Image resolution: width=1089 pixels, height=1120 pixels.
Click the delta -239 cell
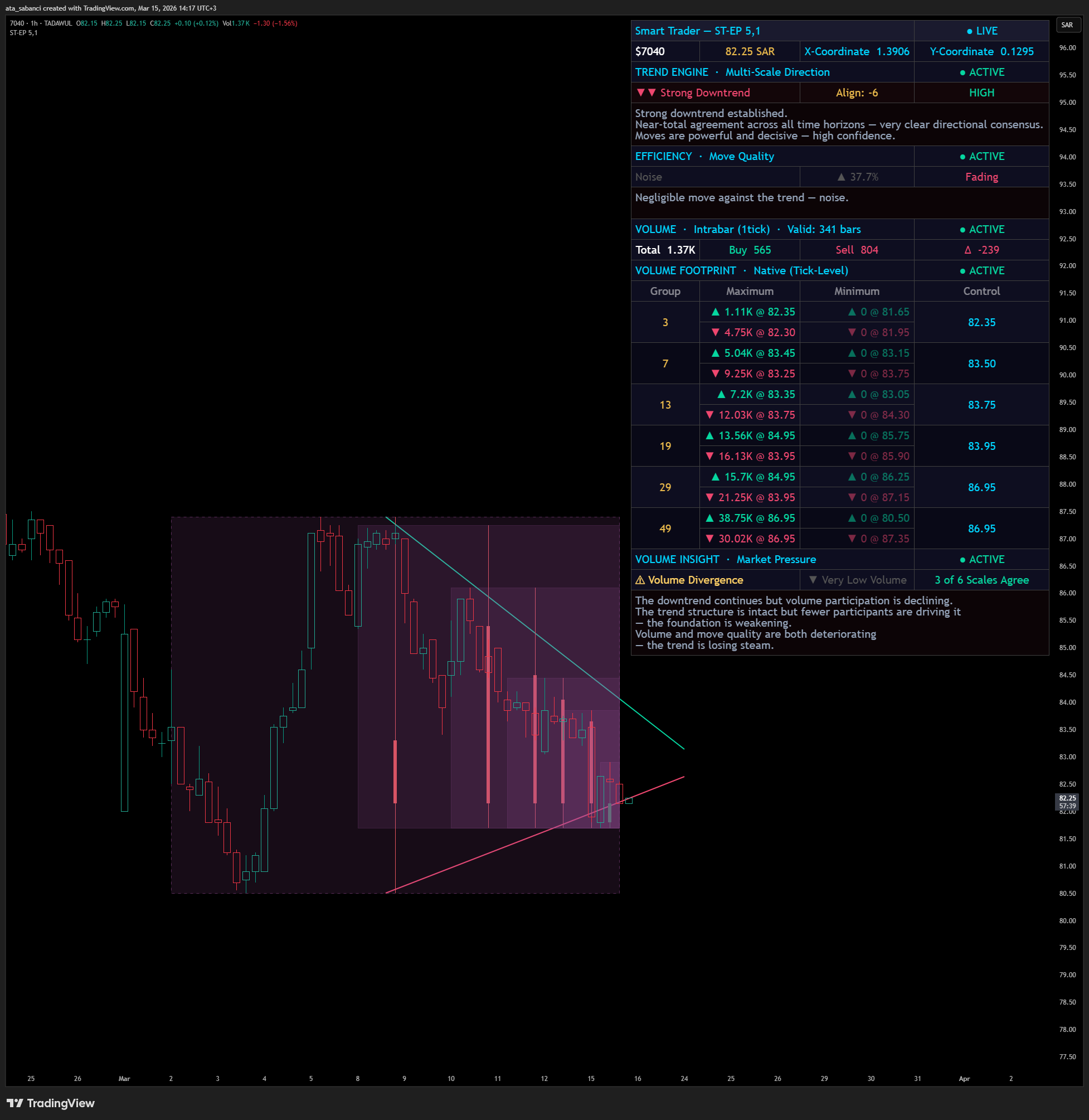[x=981, y=250]
